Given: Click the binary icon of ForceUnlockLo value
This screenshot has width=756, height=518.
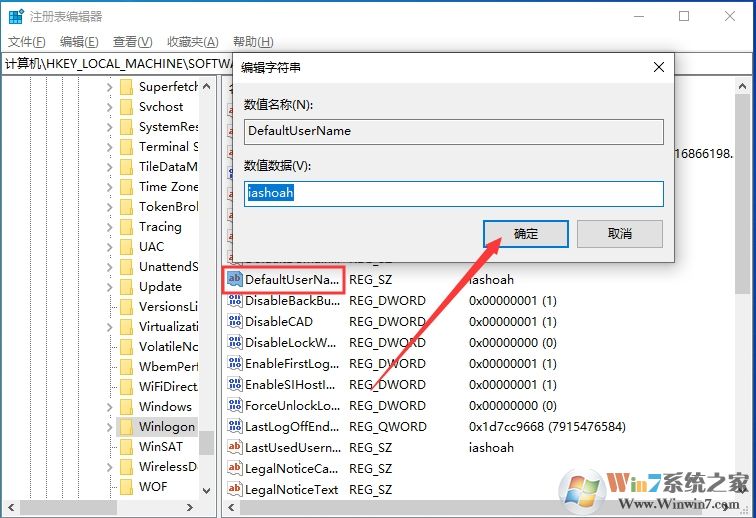Looking at the screenshot, I should pyautogui.click(x=235, y=405).
